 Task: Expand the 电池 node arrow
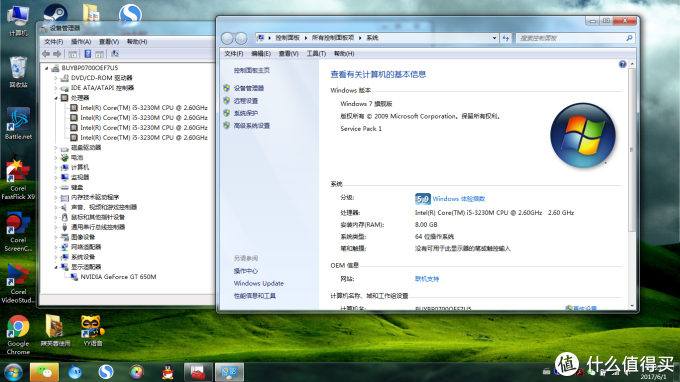click(56, 158)
